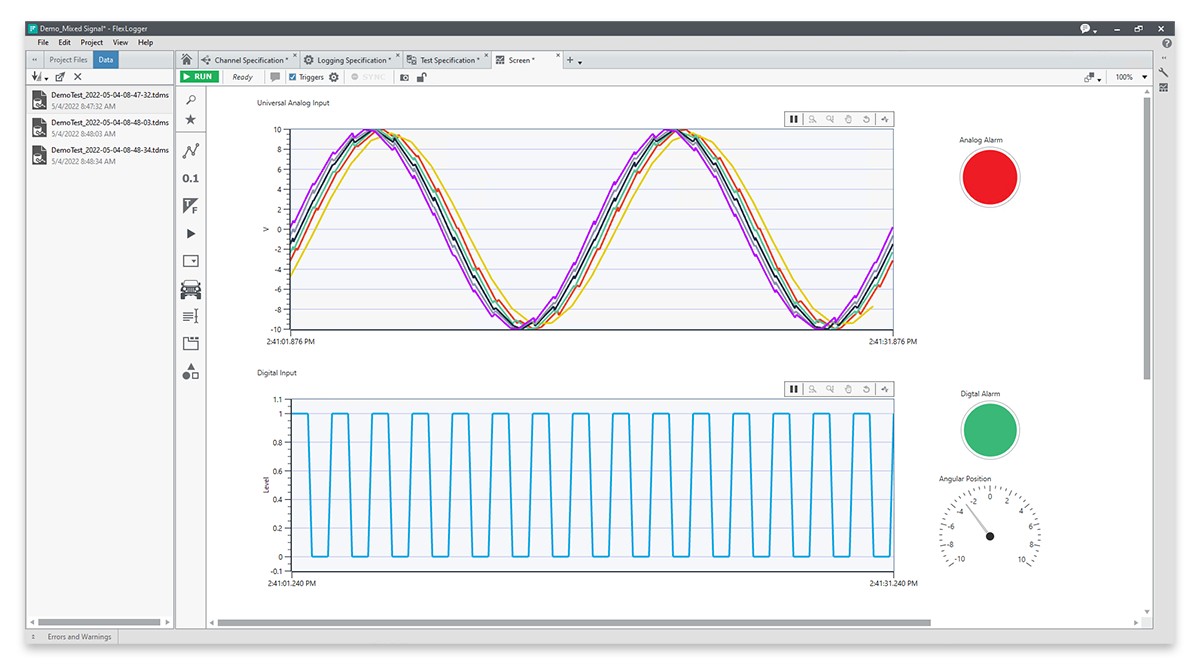Screen dimensions: 1200x665
Task: Open the numeric indicator 0.1 palette item
Action: [x=190, y=178]
